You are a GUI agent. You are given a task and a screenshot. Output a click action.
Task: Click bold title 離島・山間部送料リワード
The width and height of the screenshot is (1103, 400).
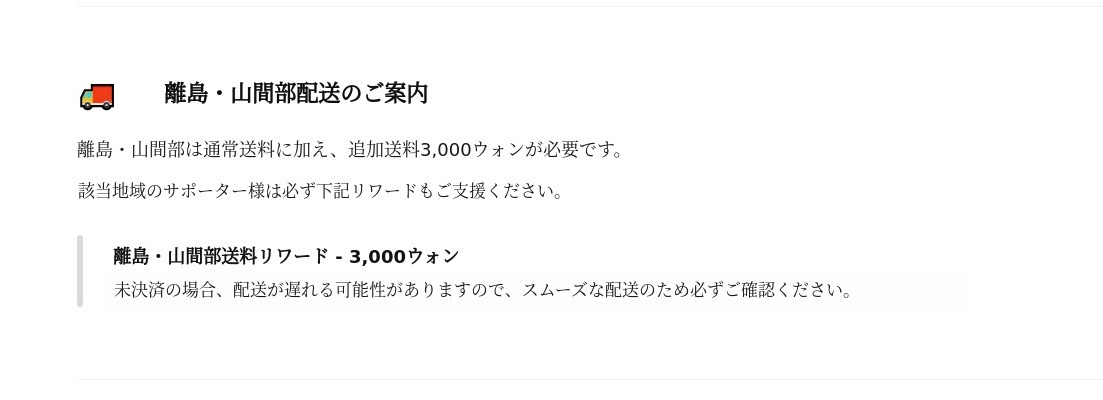[x=221, y=257]
